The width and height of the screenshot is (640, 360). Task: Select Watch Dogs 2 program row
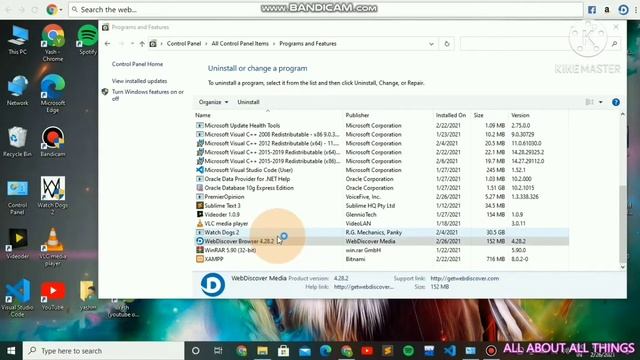point(381,232)
